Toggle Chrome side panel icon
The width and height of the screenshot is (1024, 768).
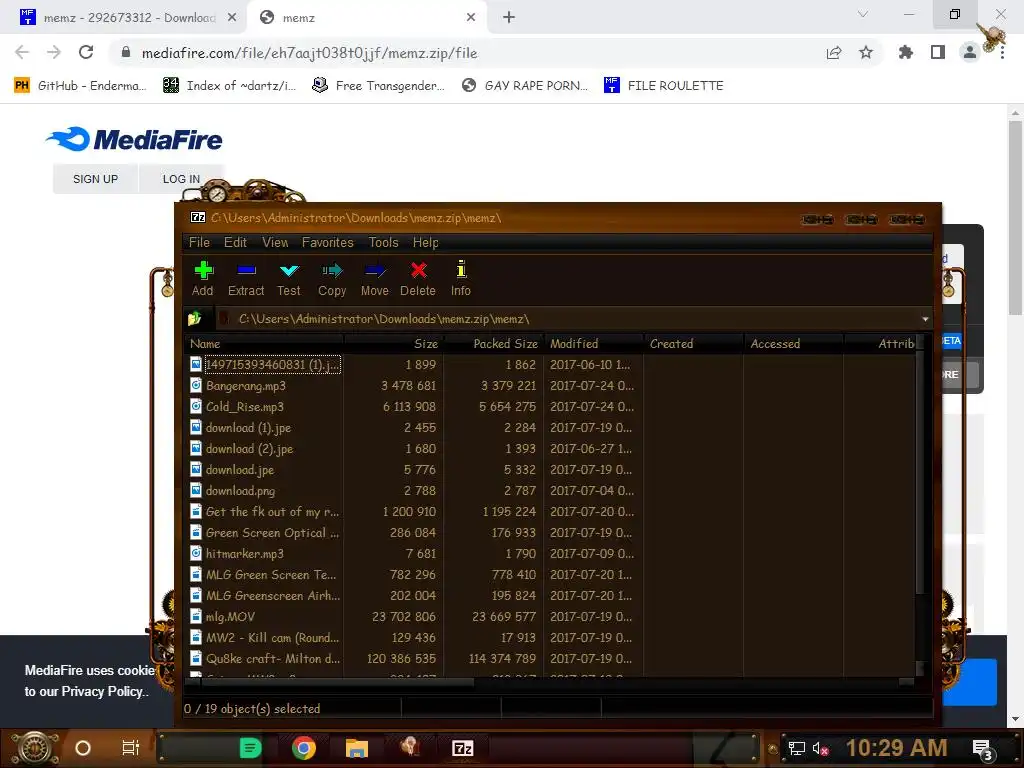pyautogui.click(x=938, y=52)
